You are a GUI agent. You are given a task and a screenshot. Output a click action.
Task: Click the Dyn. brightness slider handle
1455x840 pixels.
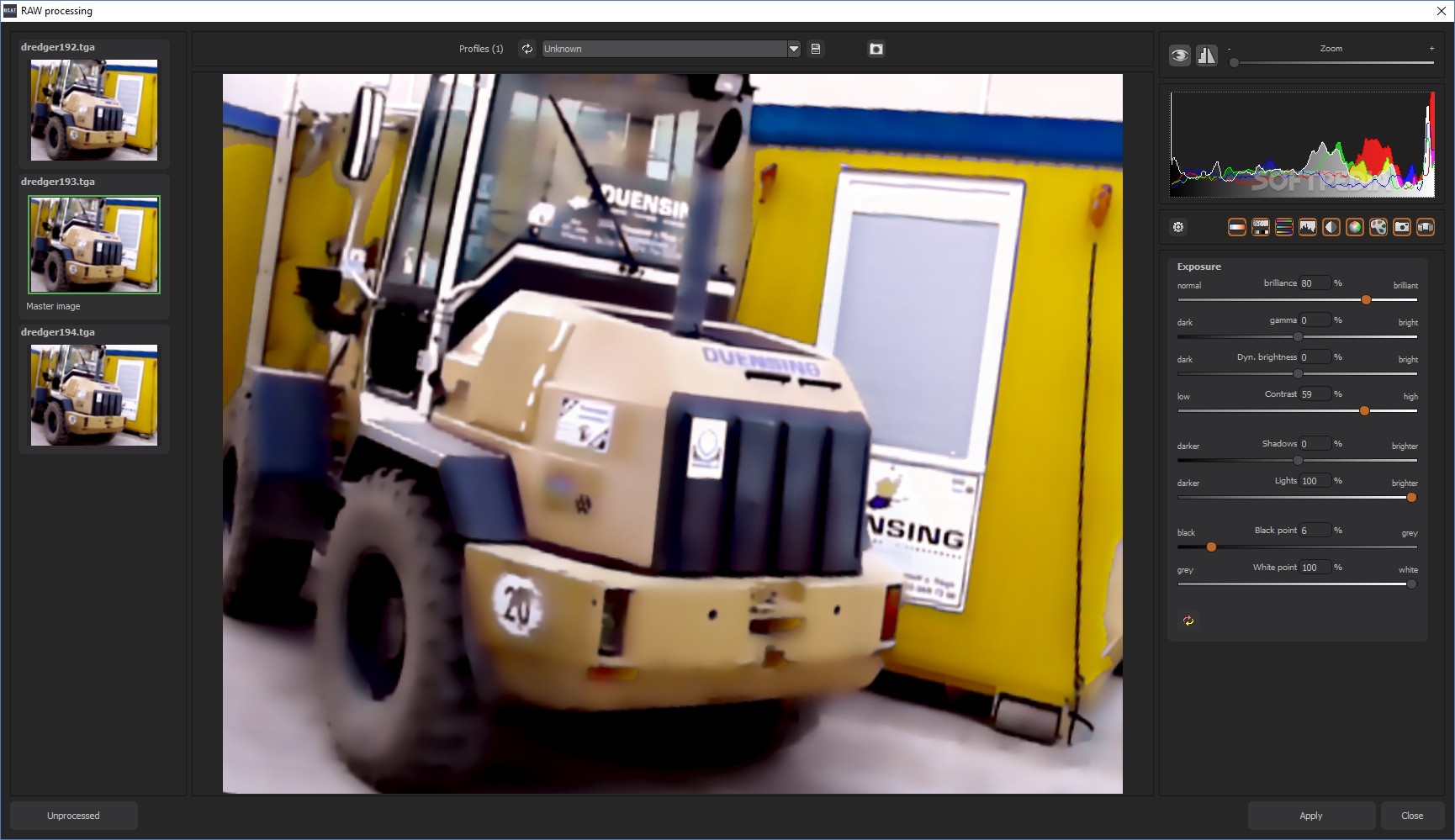click(1298, 374)
